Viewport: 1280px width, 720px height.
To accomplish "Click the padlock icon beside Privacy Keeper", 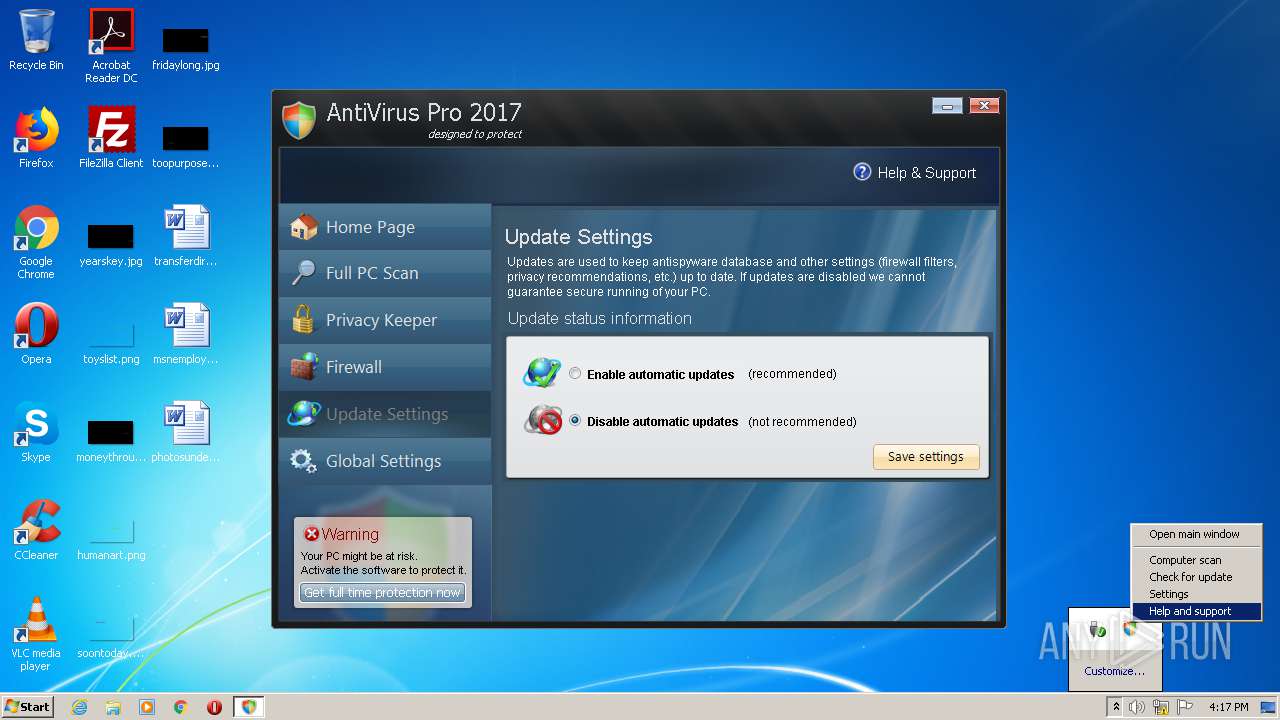I will [x=303, y=320].
